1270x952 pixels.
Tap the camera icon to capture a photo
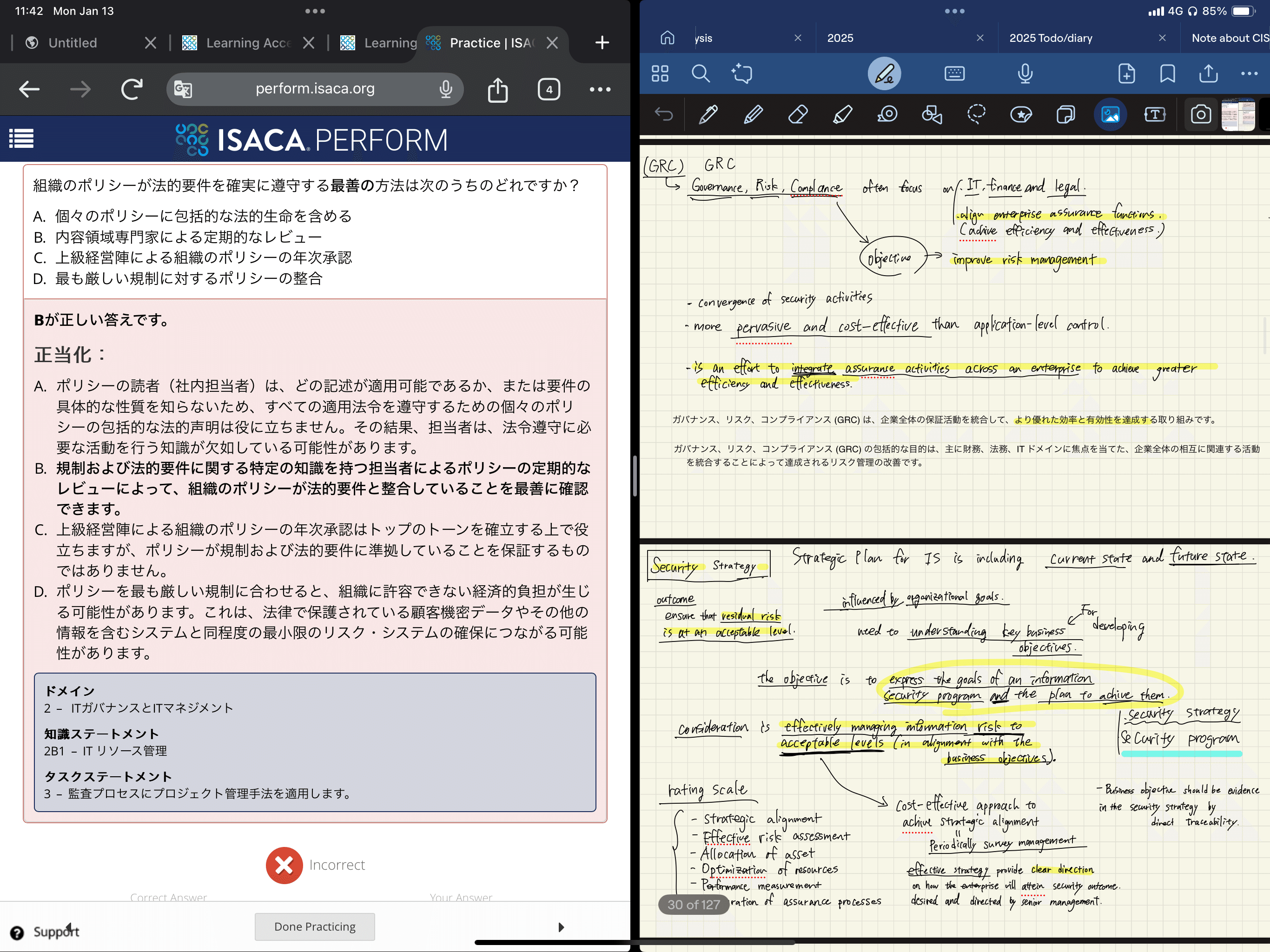[x=1201, y=114]
